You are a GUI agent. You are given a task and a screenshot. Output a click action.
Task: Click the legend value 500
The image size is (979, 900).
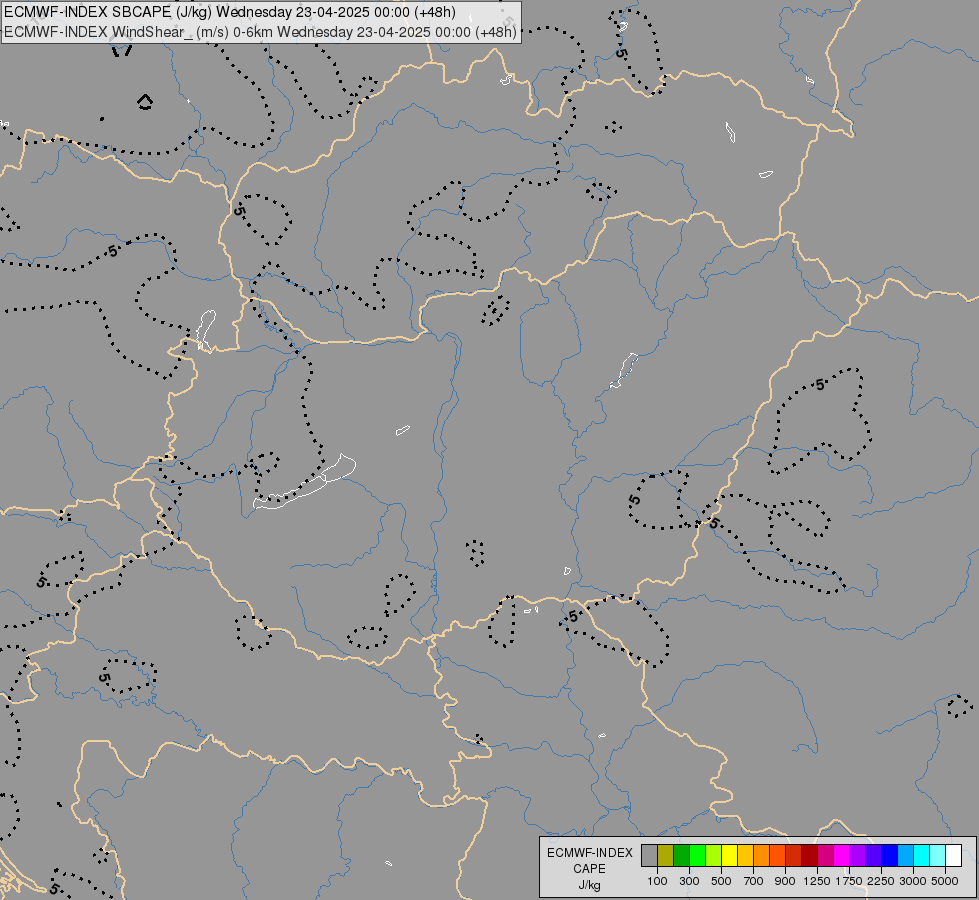click(x=721, y=881)
